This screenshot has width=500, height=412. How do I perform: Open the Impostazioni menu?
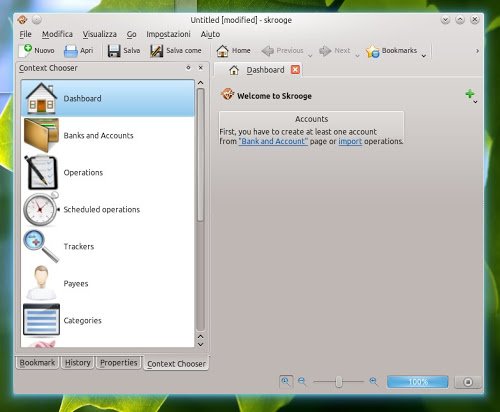[x=168, y=34]
